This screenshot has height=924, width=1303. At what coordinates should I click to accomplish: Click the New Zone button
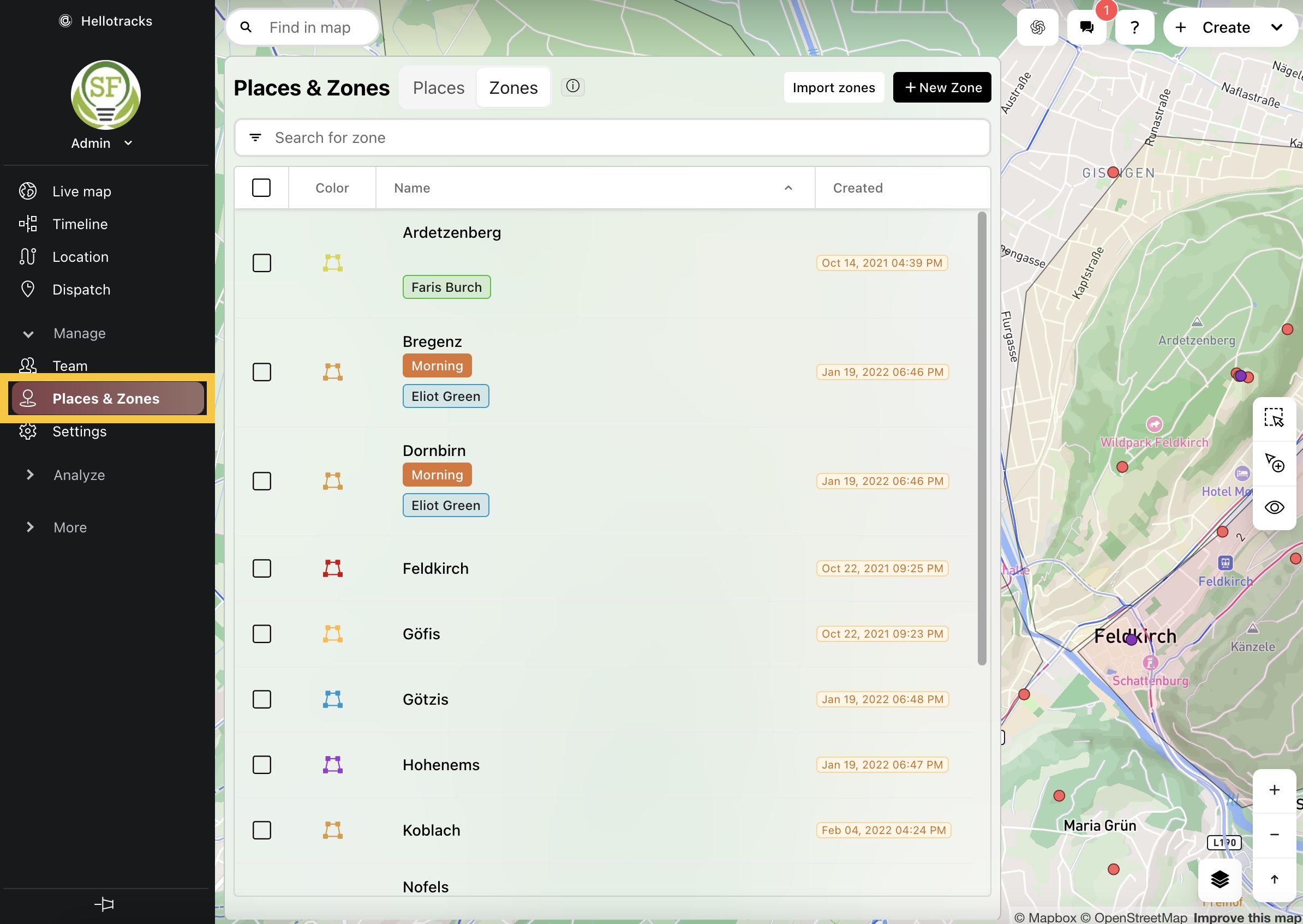click(941, 87)
